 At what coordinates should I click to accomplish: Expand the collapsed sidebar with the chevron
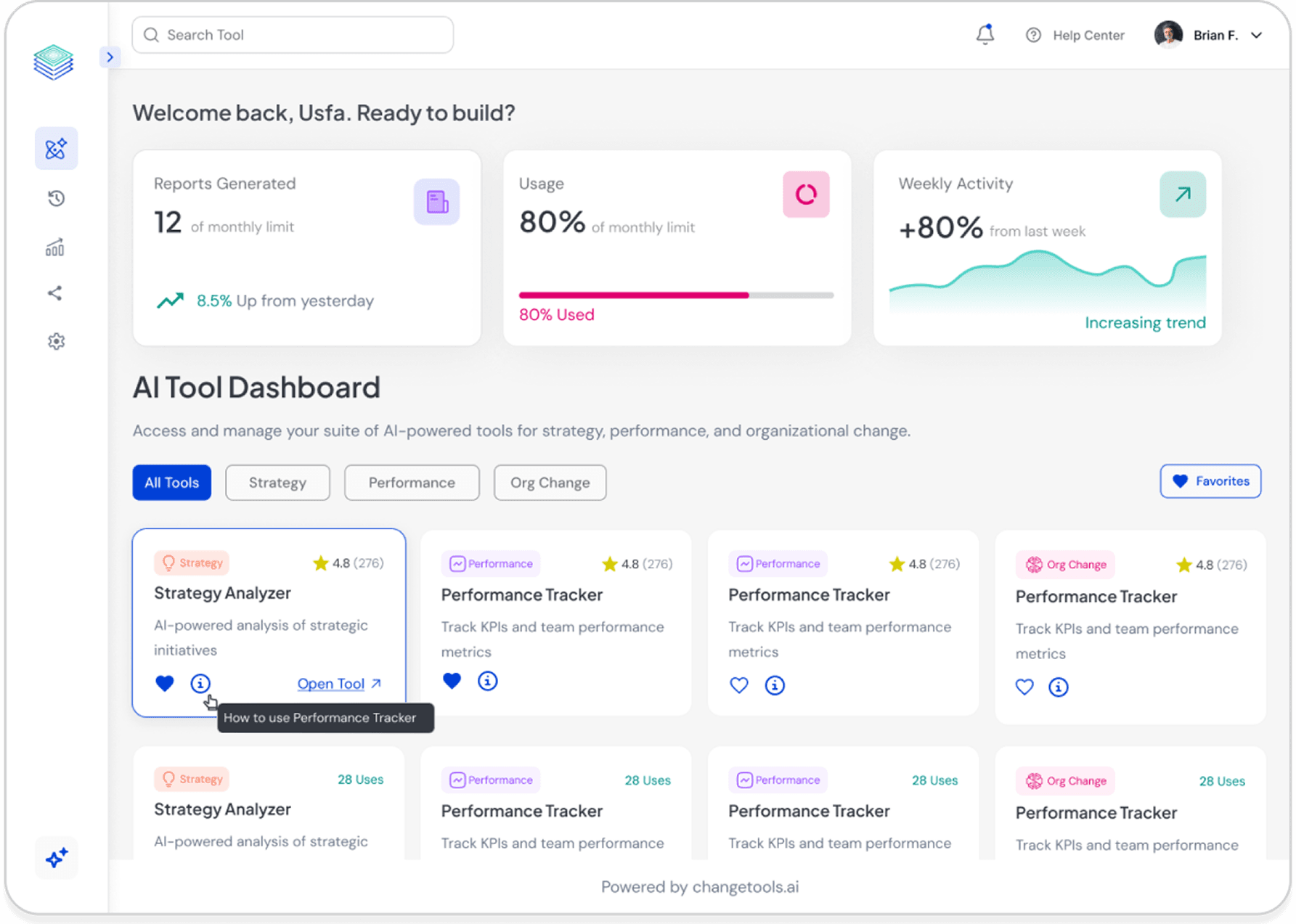110,57
